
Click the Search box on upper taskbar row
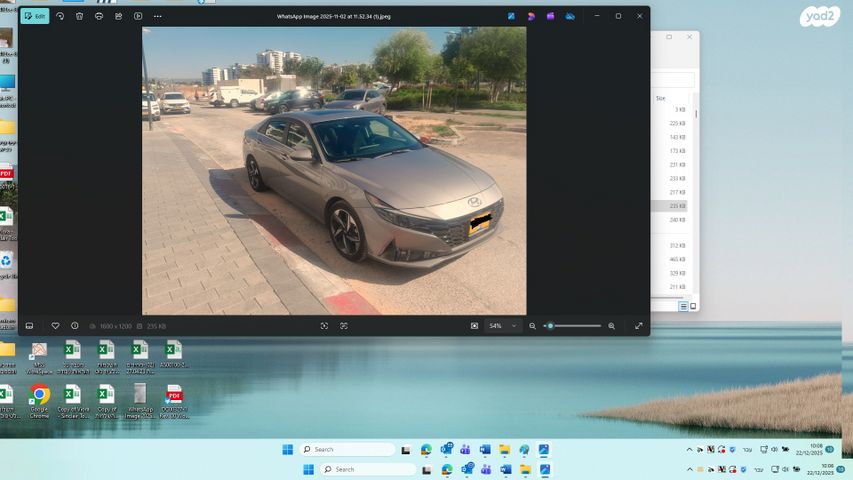(x=348, y=450)
